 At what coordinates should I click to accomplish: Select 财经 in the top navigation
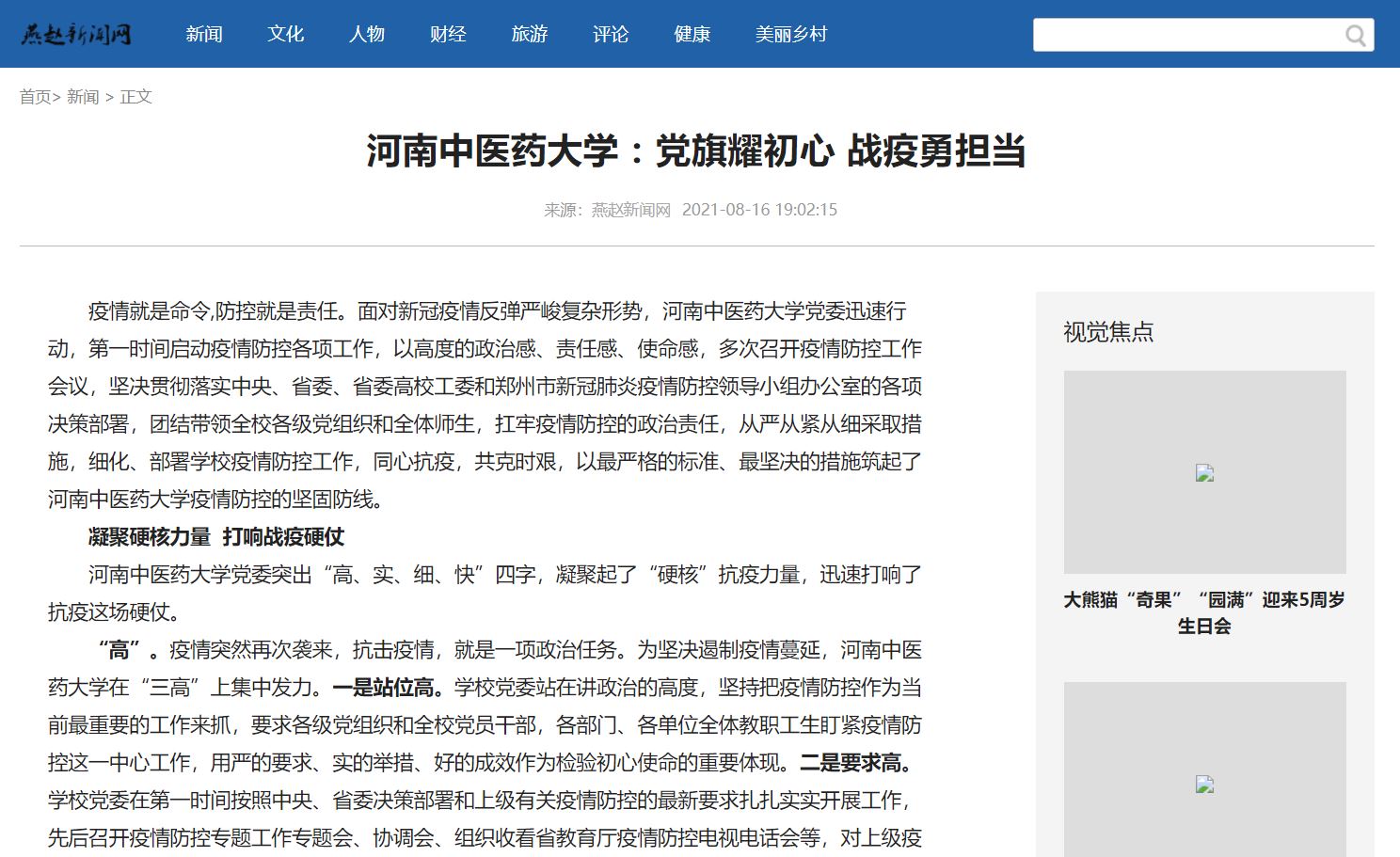coord(448,35)
